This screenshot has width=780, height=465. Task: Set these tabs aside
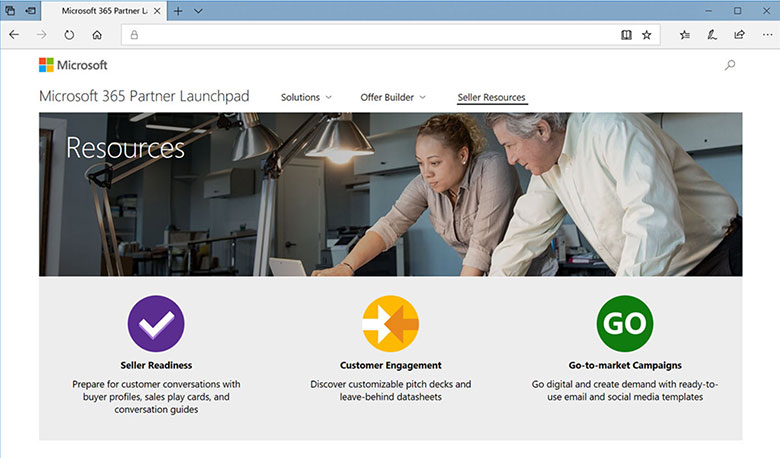[x=31, y=10]
